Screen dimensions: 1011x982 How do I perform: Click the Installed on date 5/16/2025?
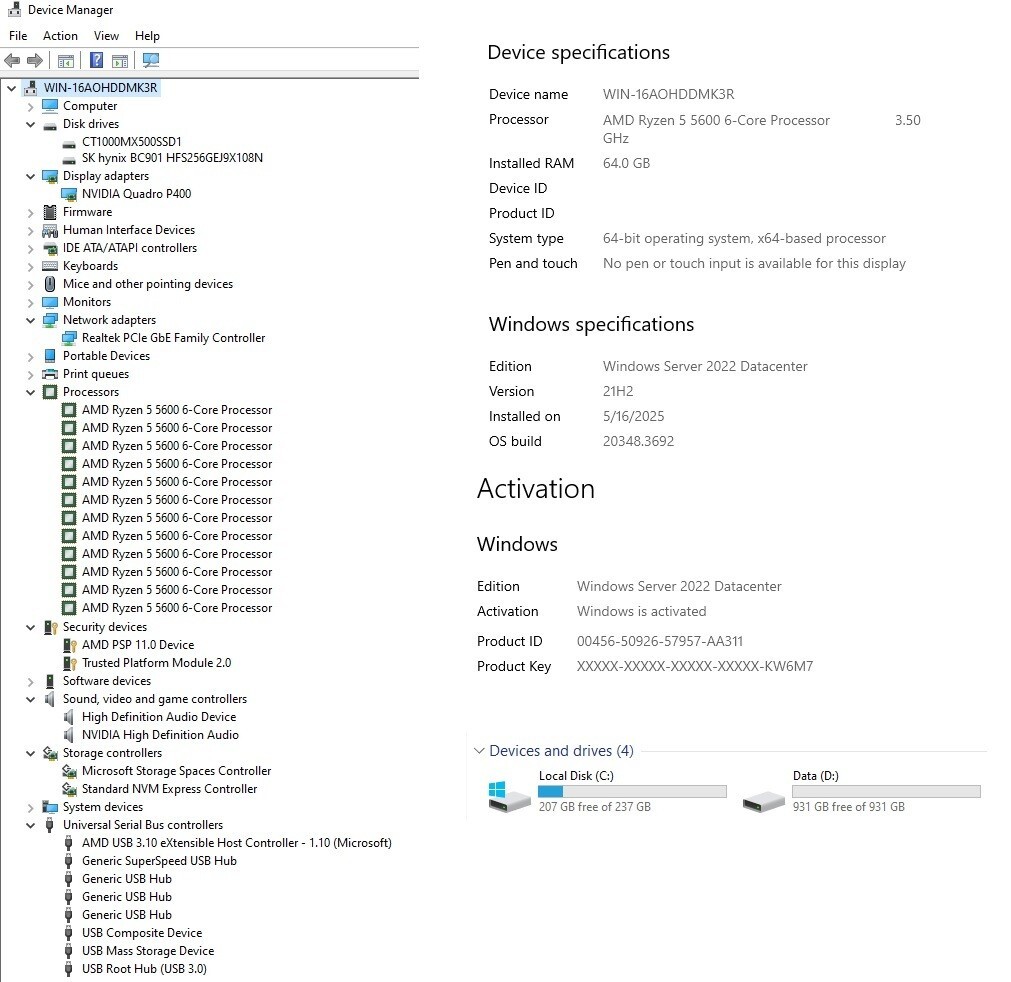(633, 417)
